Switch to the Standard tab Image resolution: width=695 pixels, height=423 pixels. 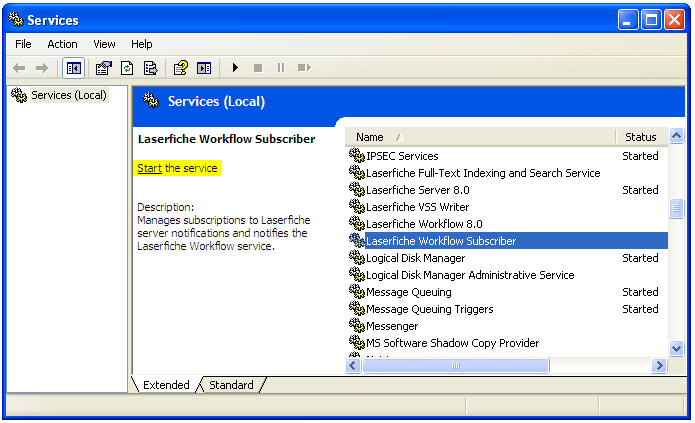coord(231,385)
